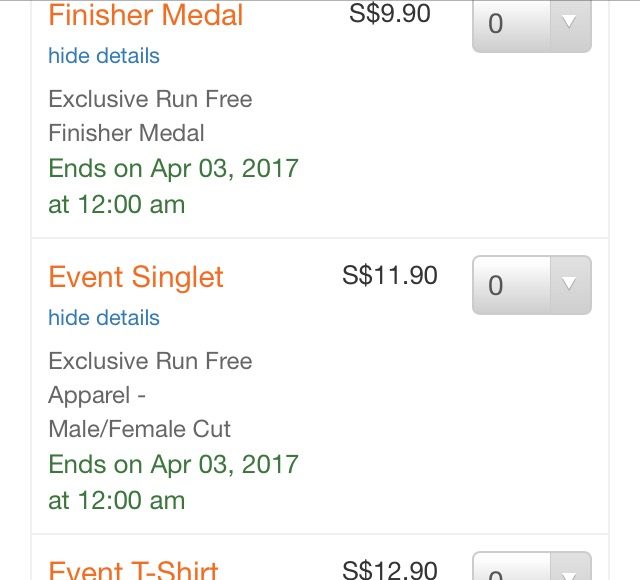Expand the Event Singlet quantity dropdown arrow
This screenshot has width=640, height=580.
570,285
